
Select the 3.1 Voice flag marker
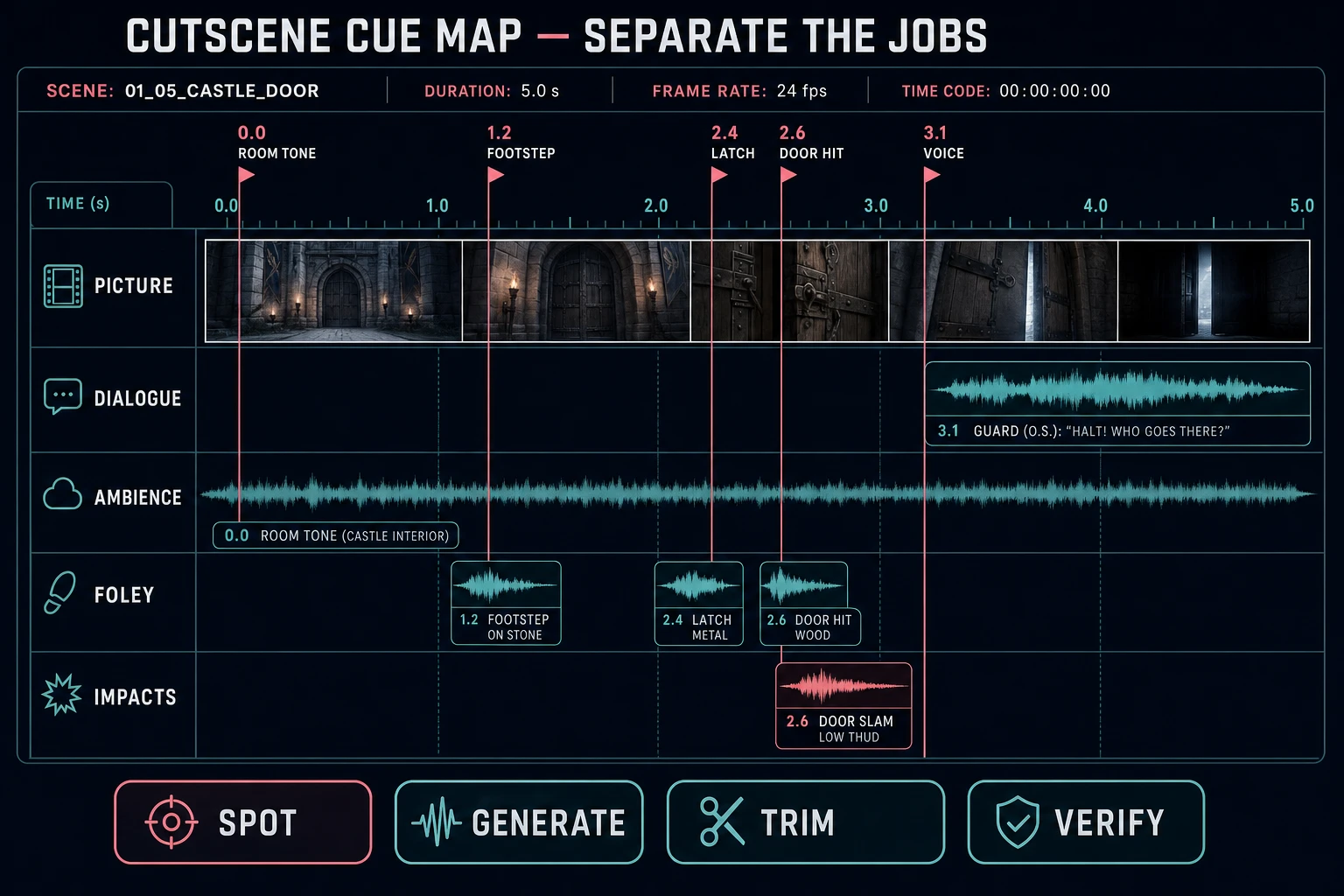tap(932, 174)
